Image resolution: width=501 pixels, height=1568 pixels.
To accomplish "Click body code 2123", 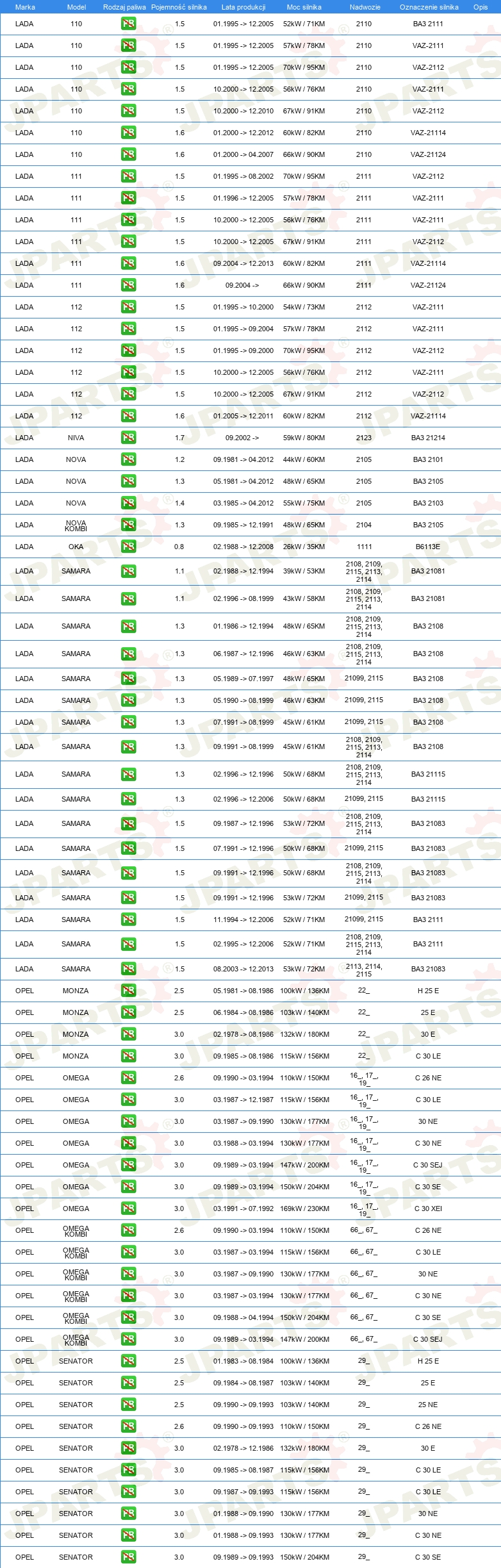I will pos(364,438).
